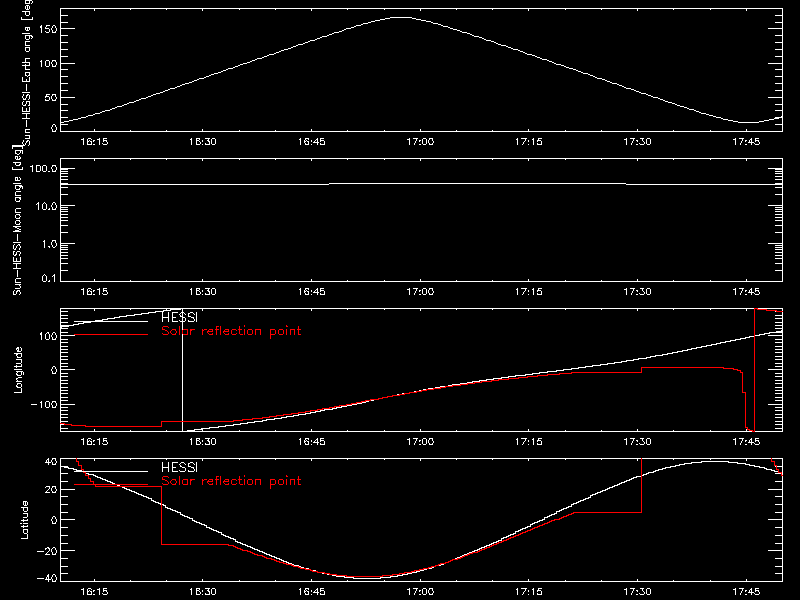
Task: Click the '100' tick on Earth angle axis
Action: click(x=47, y=63)
